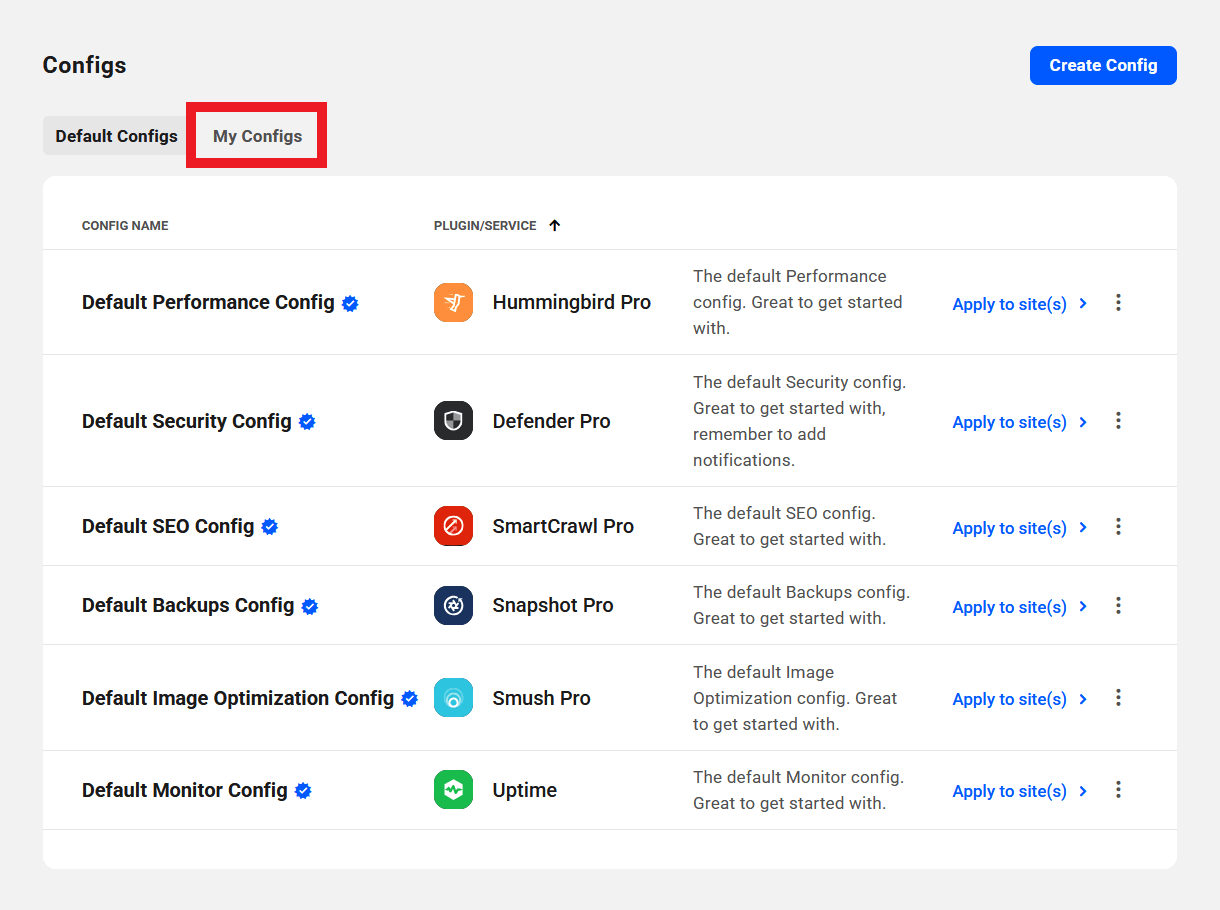Image resolution: width=1220 pixels, height=910 pixels.
Task: Click the Snapshot Pro label
Action: click(553, 605)
